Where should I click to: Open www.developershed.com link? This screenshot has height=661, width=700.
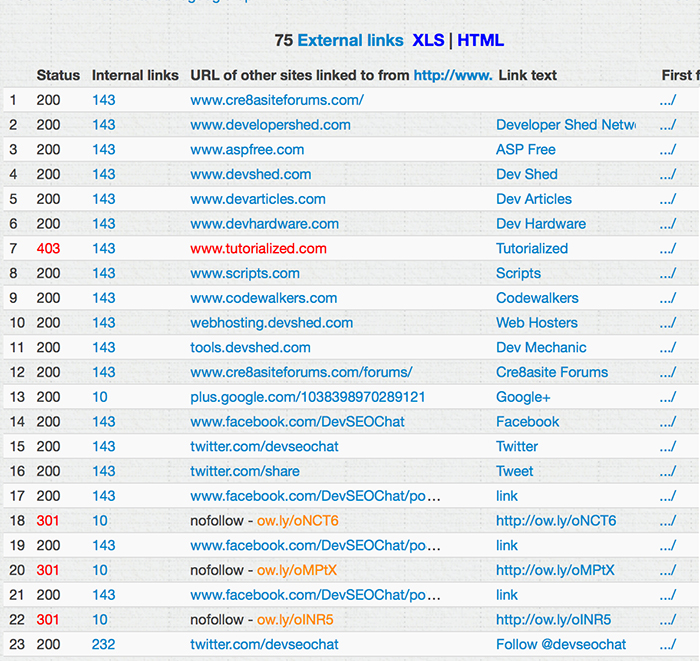point(271,125)
